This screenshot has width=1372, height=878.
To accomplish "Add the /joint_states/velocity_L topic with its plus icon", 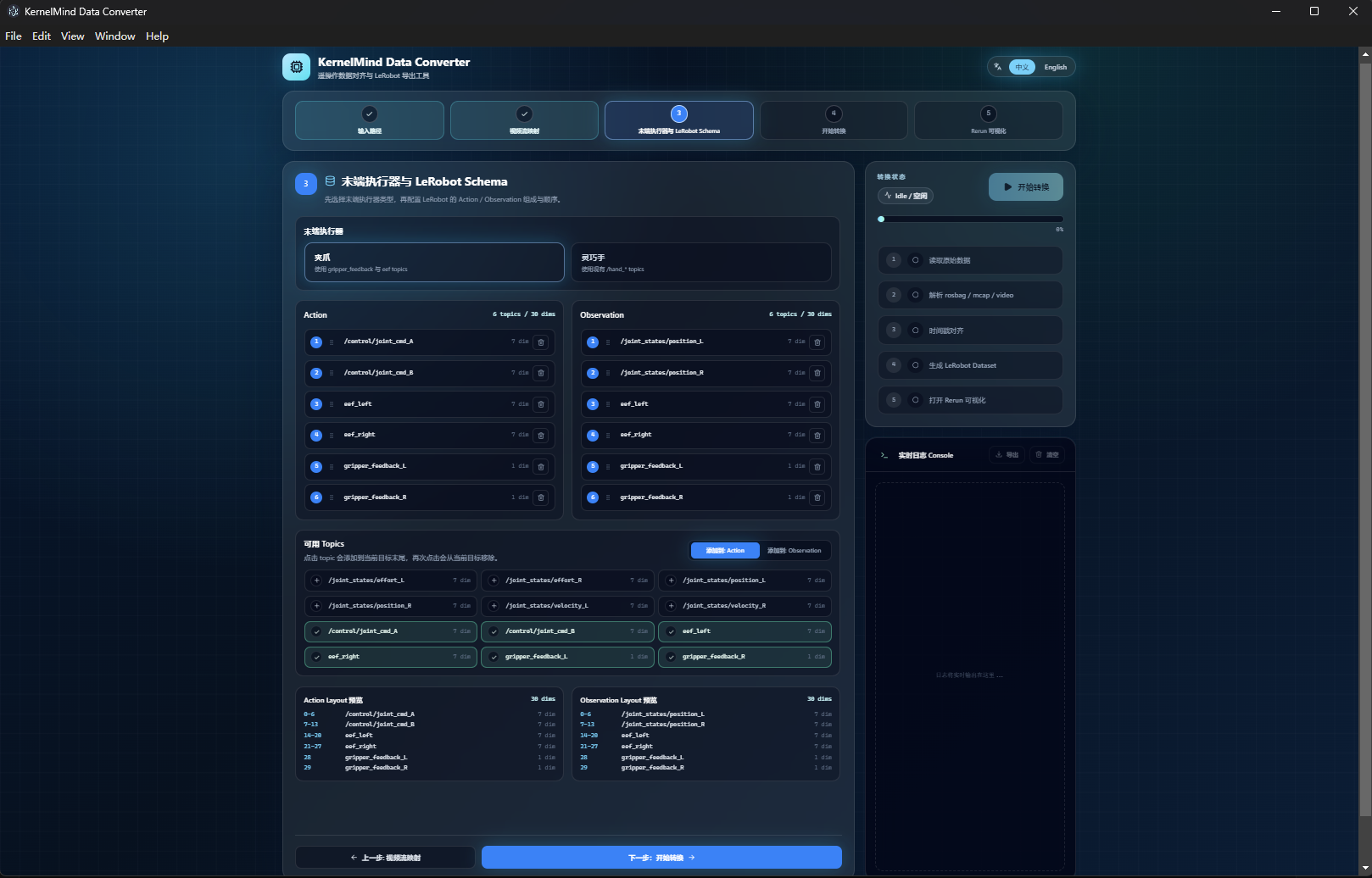I will click(494, 606).
